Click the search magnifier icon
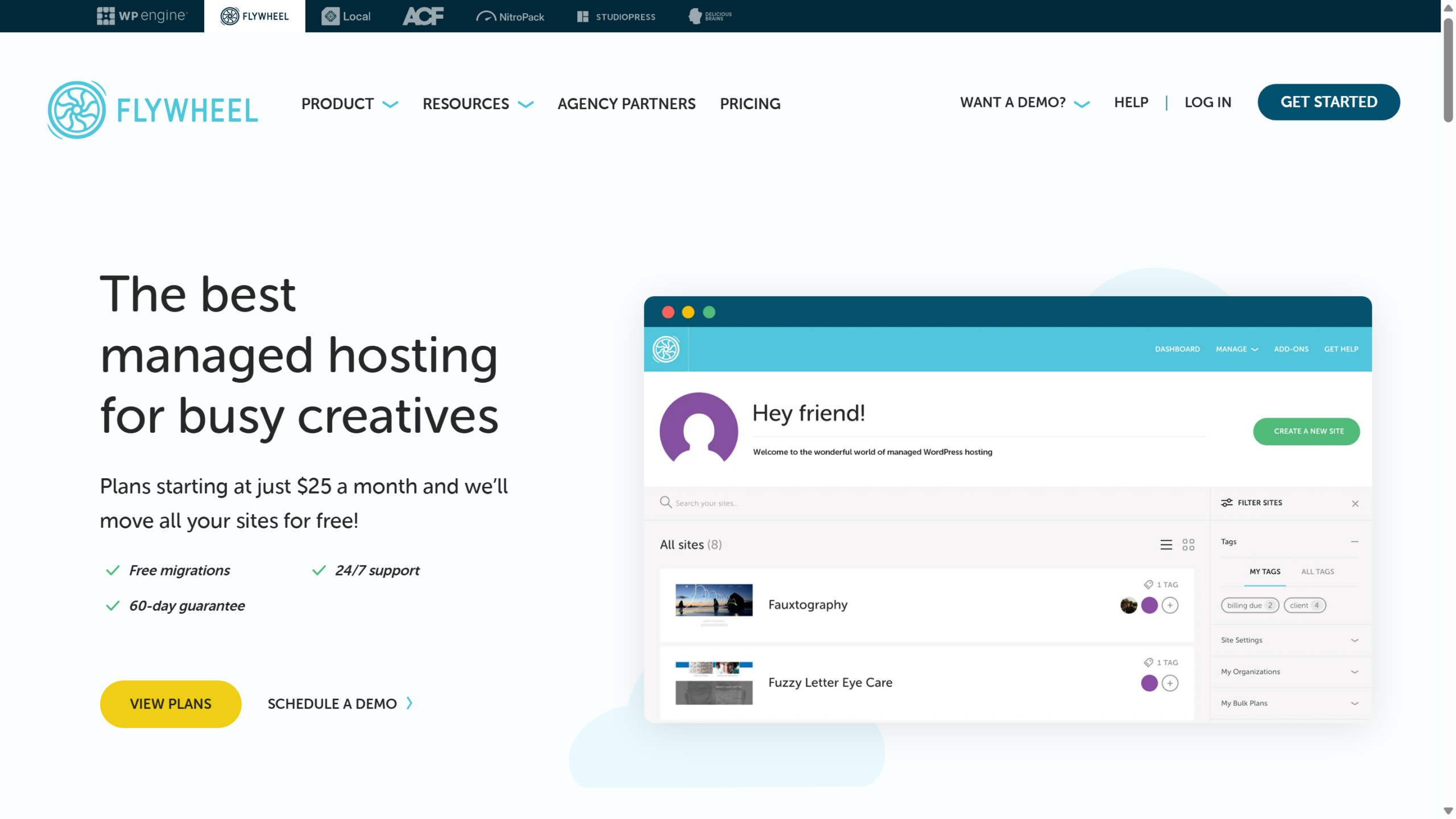Viewport: 1456px width, 819px height. (x=665, y=502)
